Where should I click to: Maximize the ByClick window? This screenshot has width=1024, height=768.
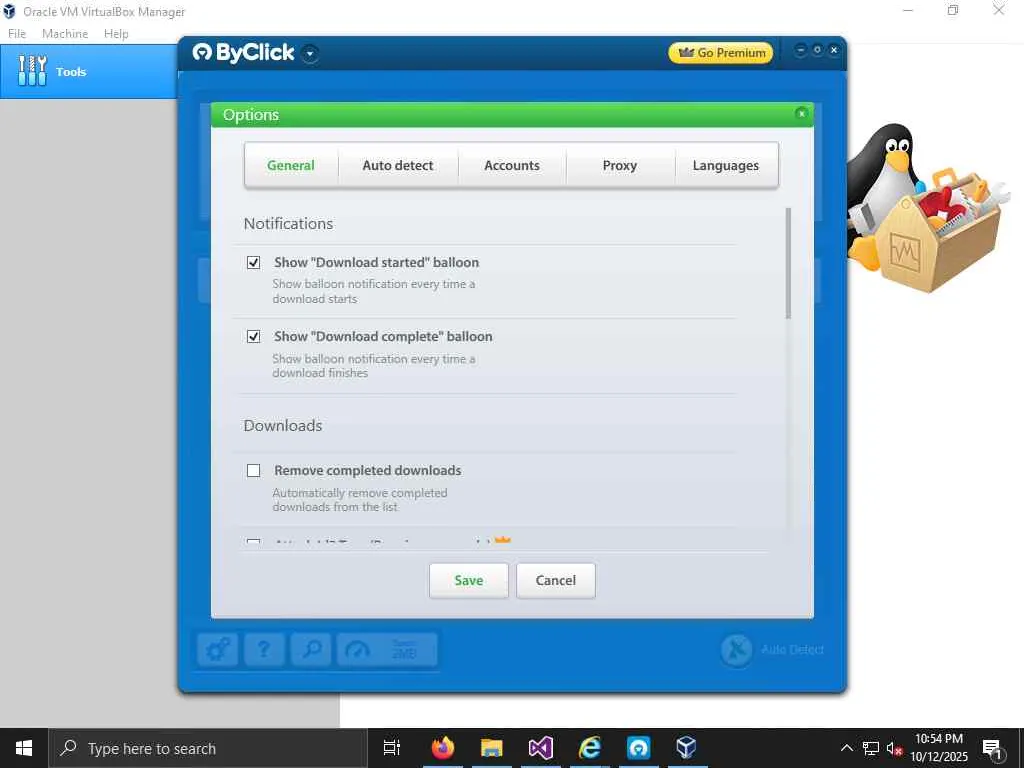pyautogui.click(x=817, y=50)
